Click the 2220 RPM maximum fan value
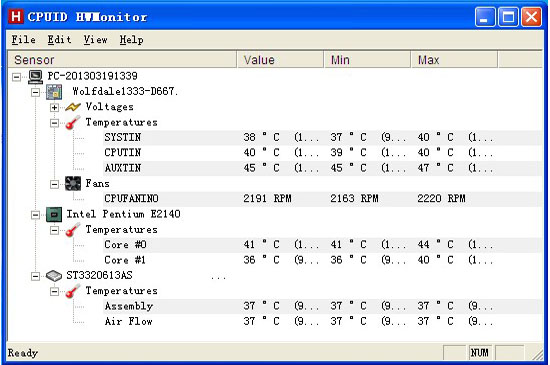This screenshot has width=550, height=365. pos(441,199)
